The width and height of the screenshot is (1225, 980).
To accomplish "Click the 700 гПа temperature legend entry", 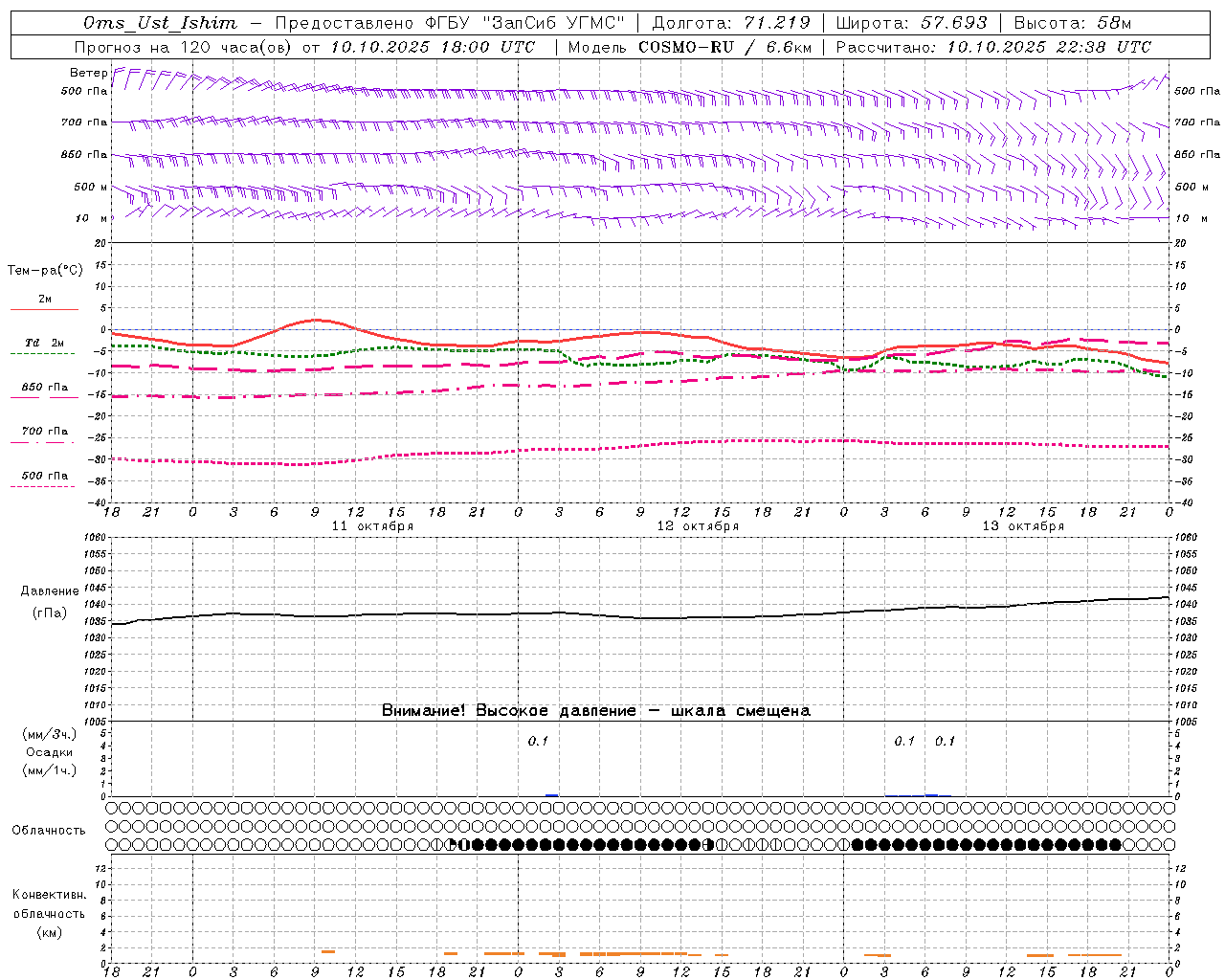I will coord(44,431).
